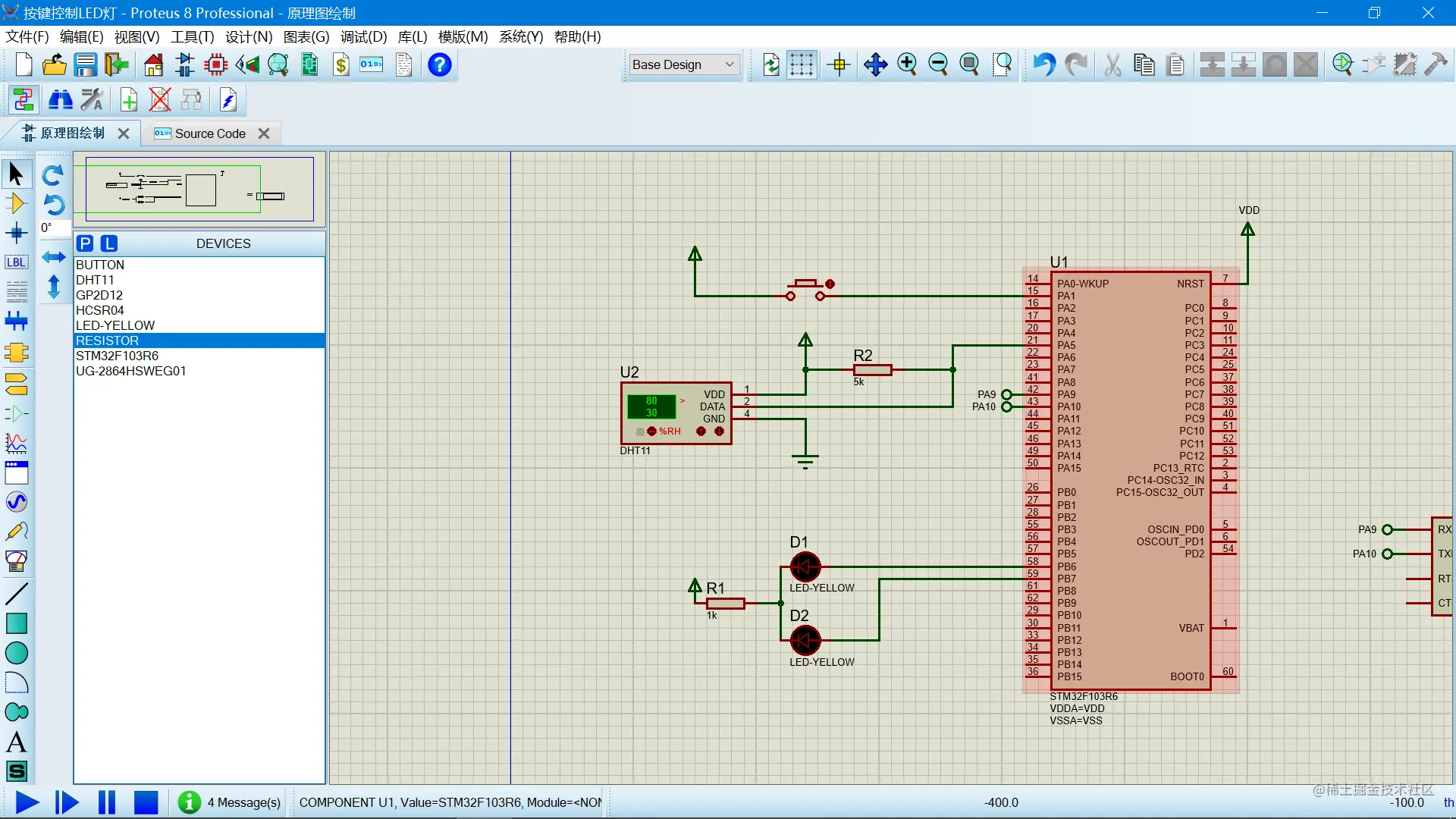The width and height of the screenshot is (1456, 819).
Task: Click the Undo arrow in toolbar
Action: [x=1043, y=65]
